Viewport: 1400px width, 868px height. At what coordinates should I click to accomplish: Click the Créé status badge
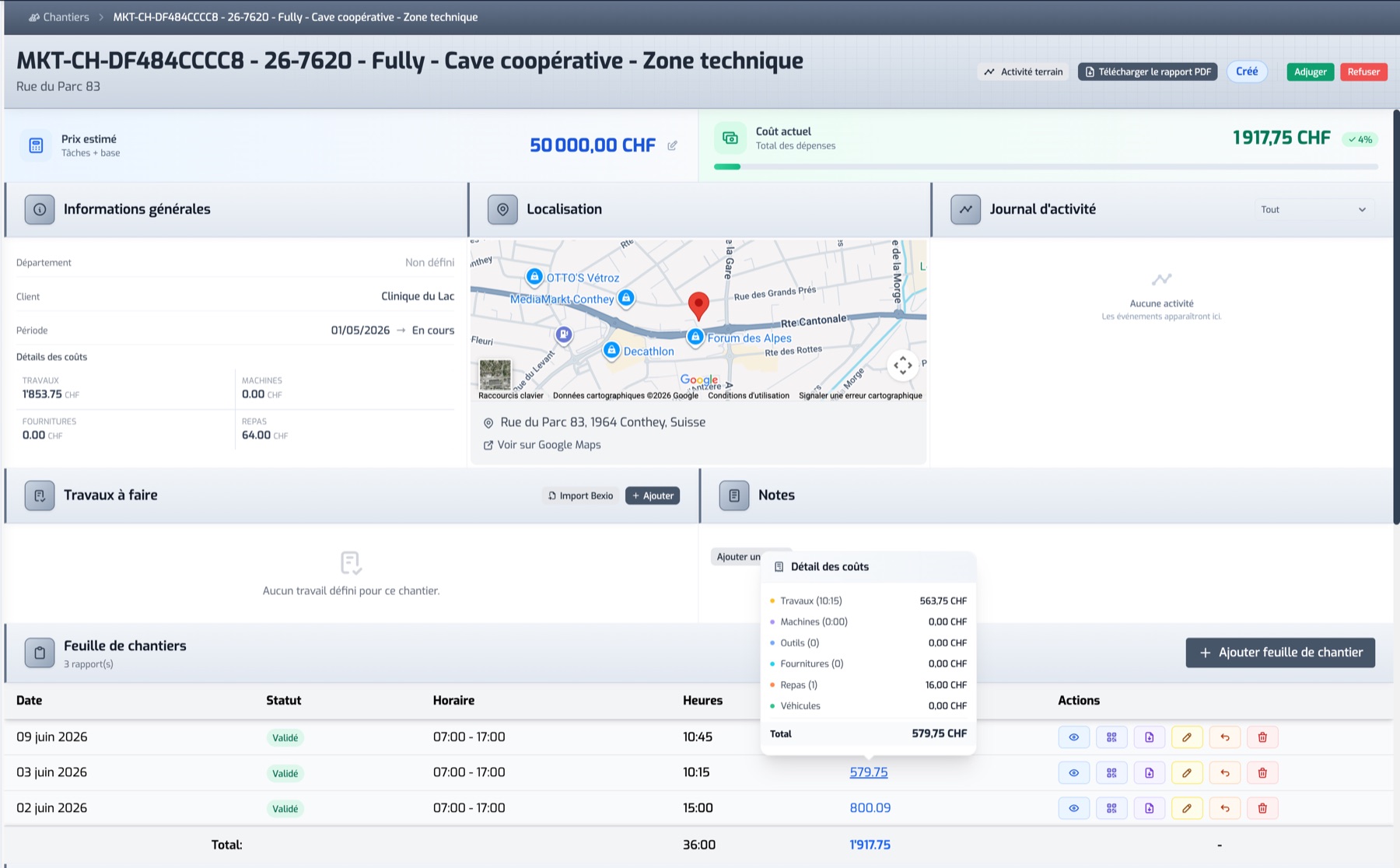click(x=1247, y=72)
